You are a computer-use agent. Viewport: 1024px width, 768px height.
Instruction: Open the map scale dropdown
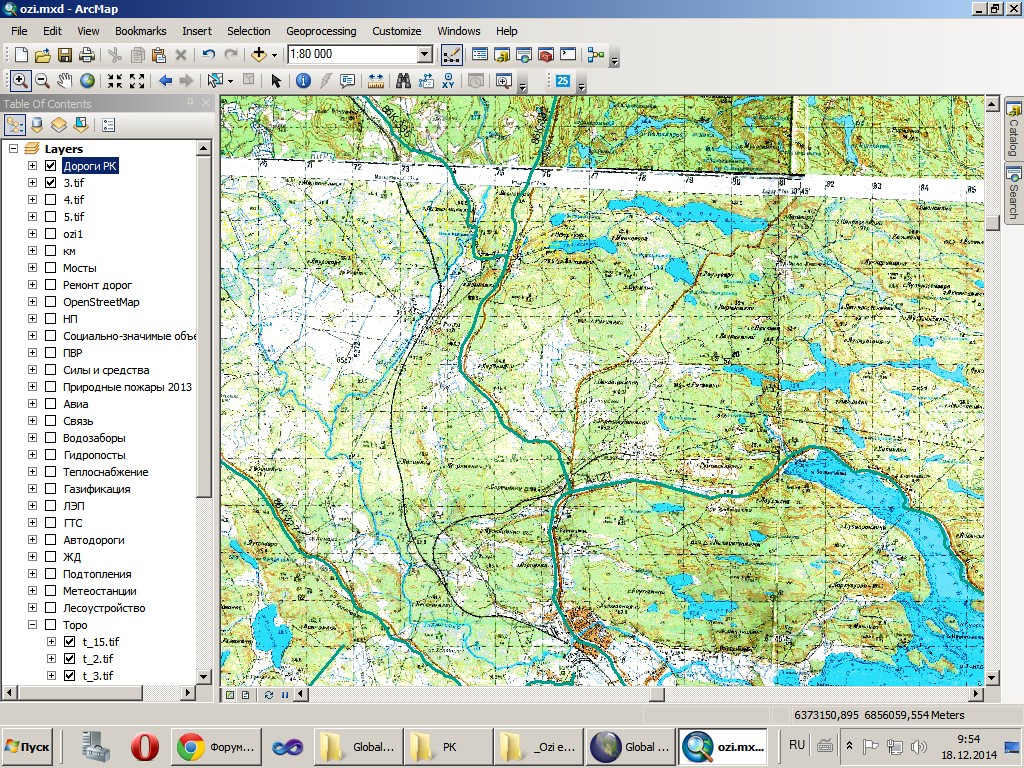tap(424, 55)
